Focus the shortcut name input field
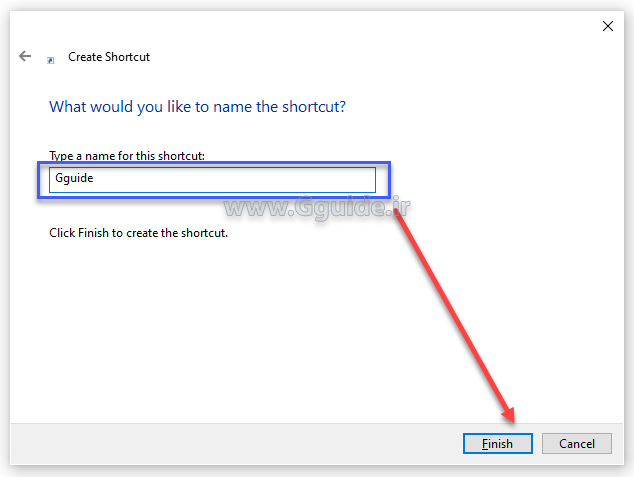Viewport: 634px width, 477px height. point(212,180)
